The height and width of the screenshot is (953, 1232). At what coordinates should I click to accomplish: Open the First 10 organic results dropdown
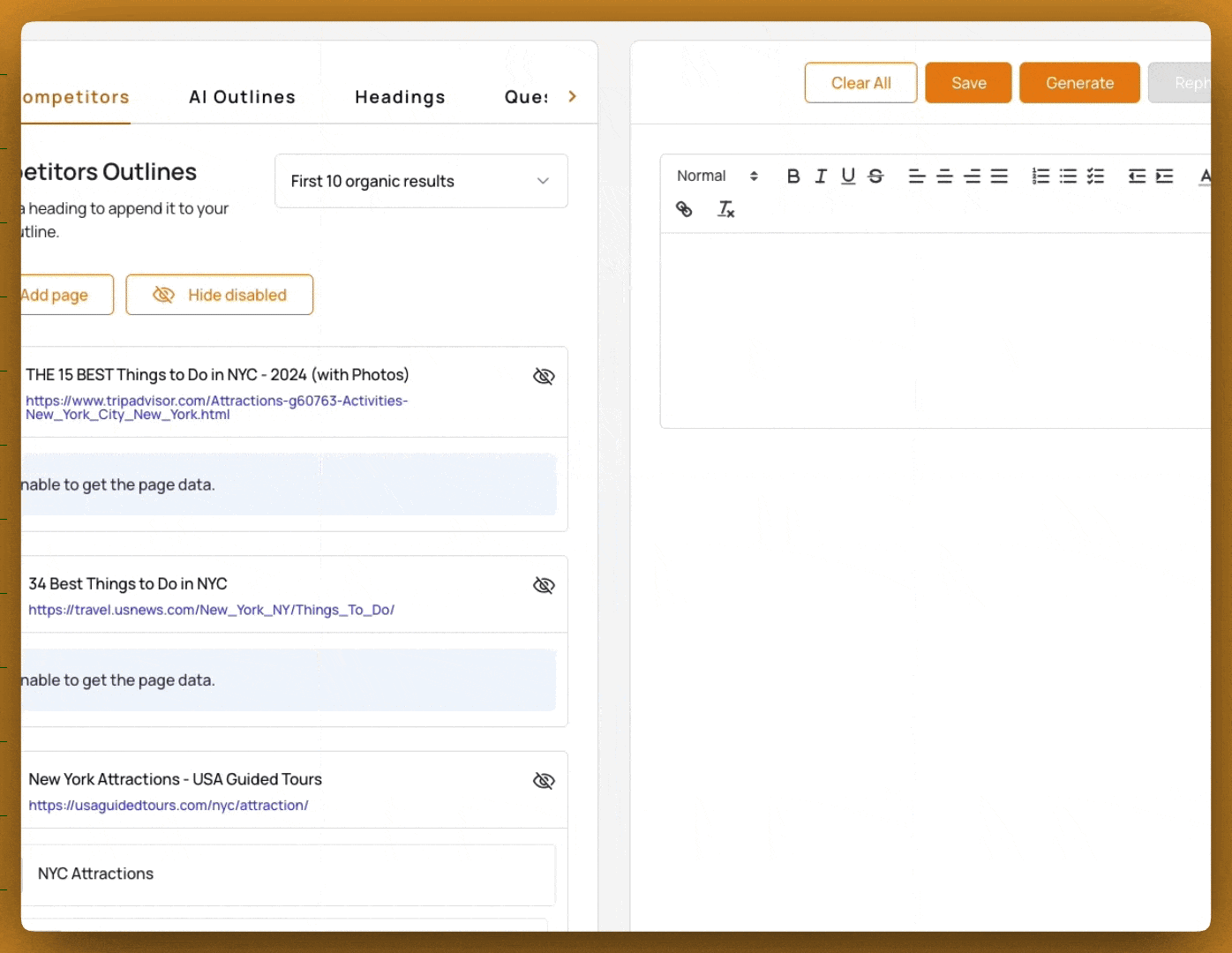421,182
